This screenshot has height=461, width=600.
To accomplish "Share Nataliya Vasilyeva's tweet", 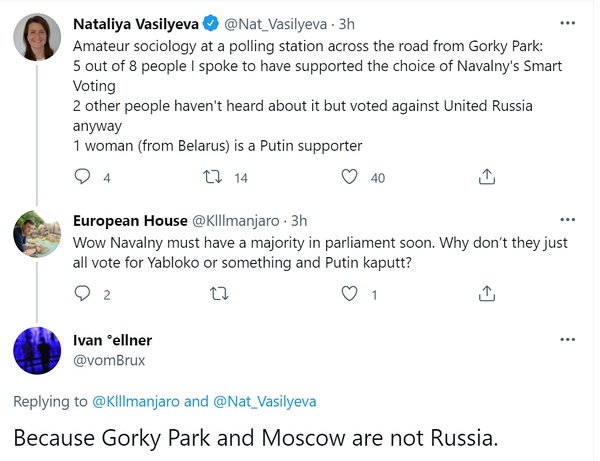I will click(x=486, y=177).
